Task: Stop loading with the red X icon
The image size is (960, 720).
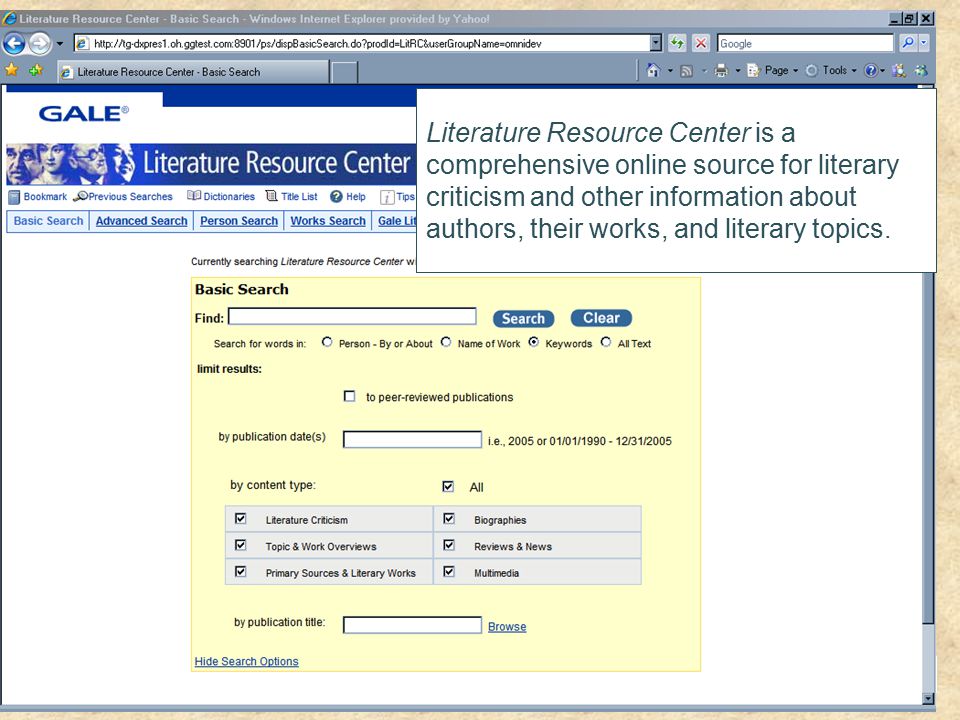Action: point(701,43)
